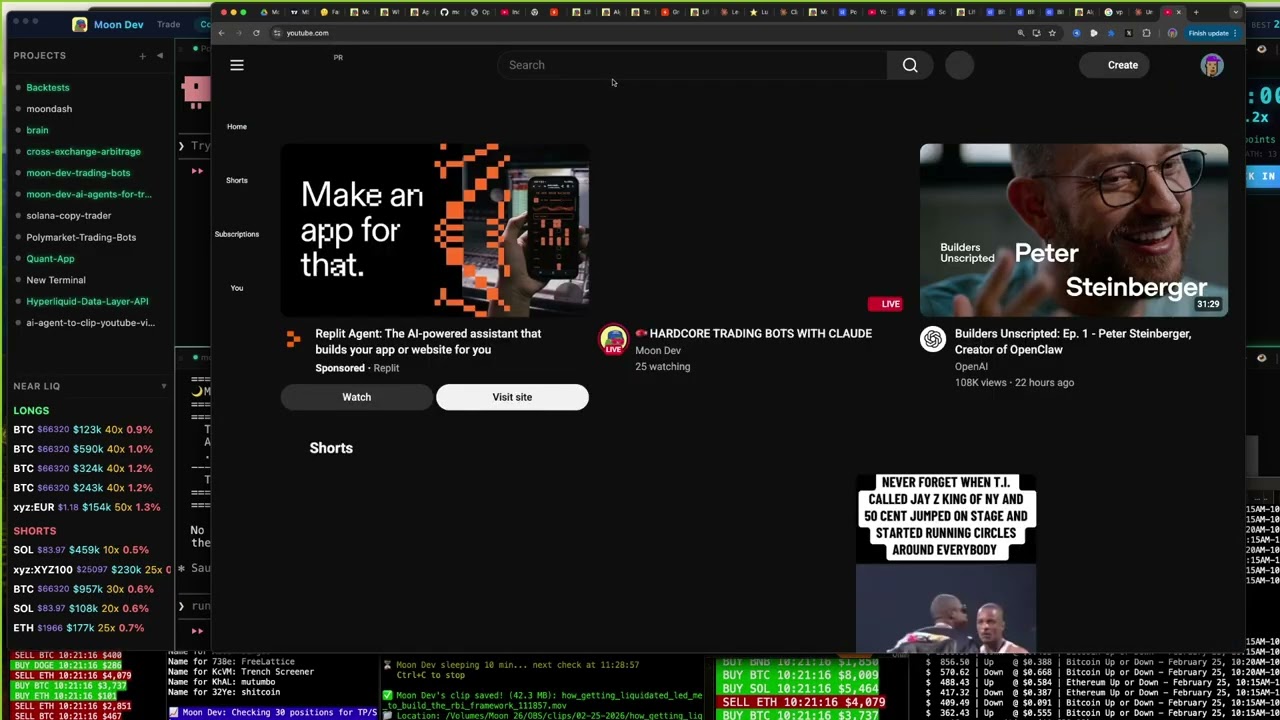Image resolution: width=1280 pixels, height=720 pixels.
Task: Focus the YouTube Search input field
Action: point(692,65)
